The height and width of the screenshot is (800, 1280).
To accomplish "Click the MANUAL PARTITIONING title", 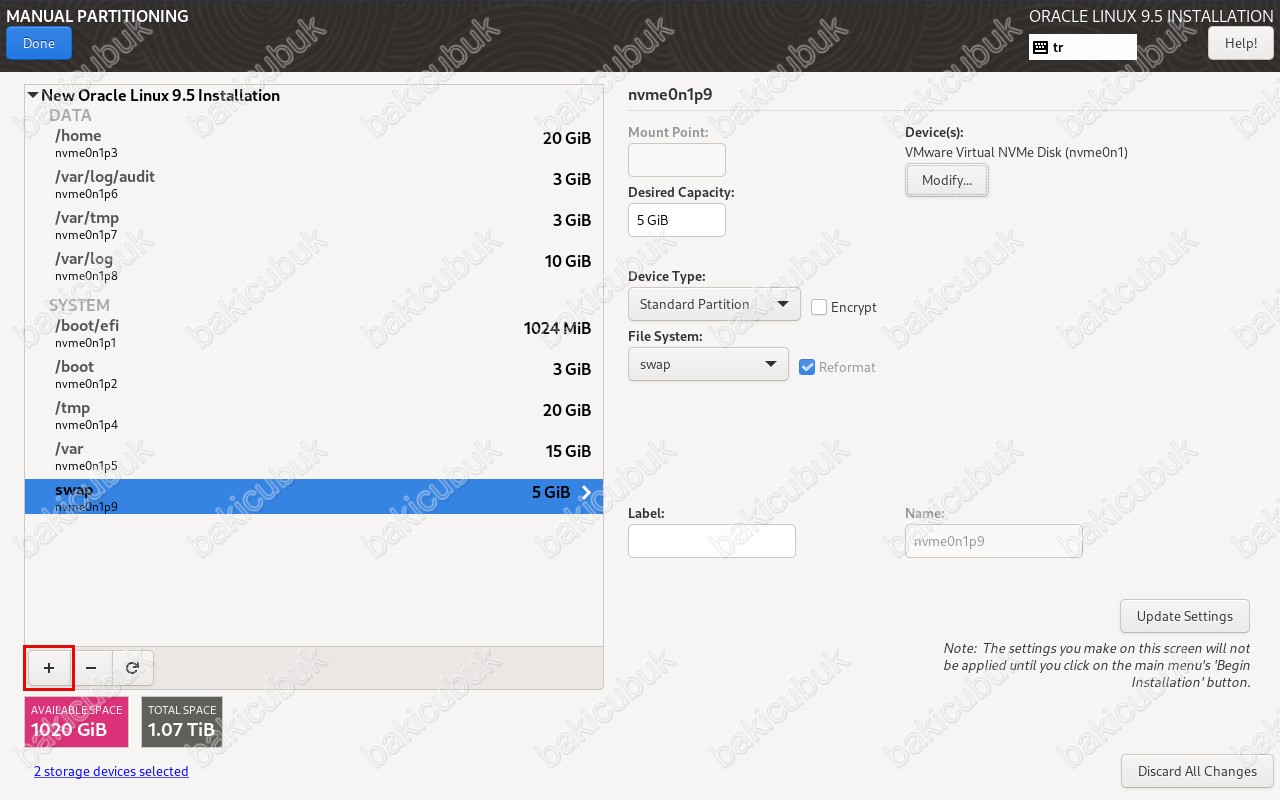I will tap(97, 16).
